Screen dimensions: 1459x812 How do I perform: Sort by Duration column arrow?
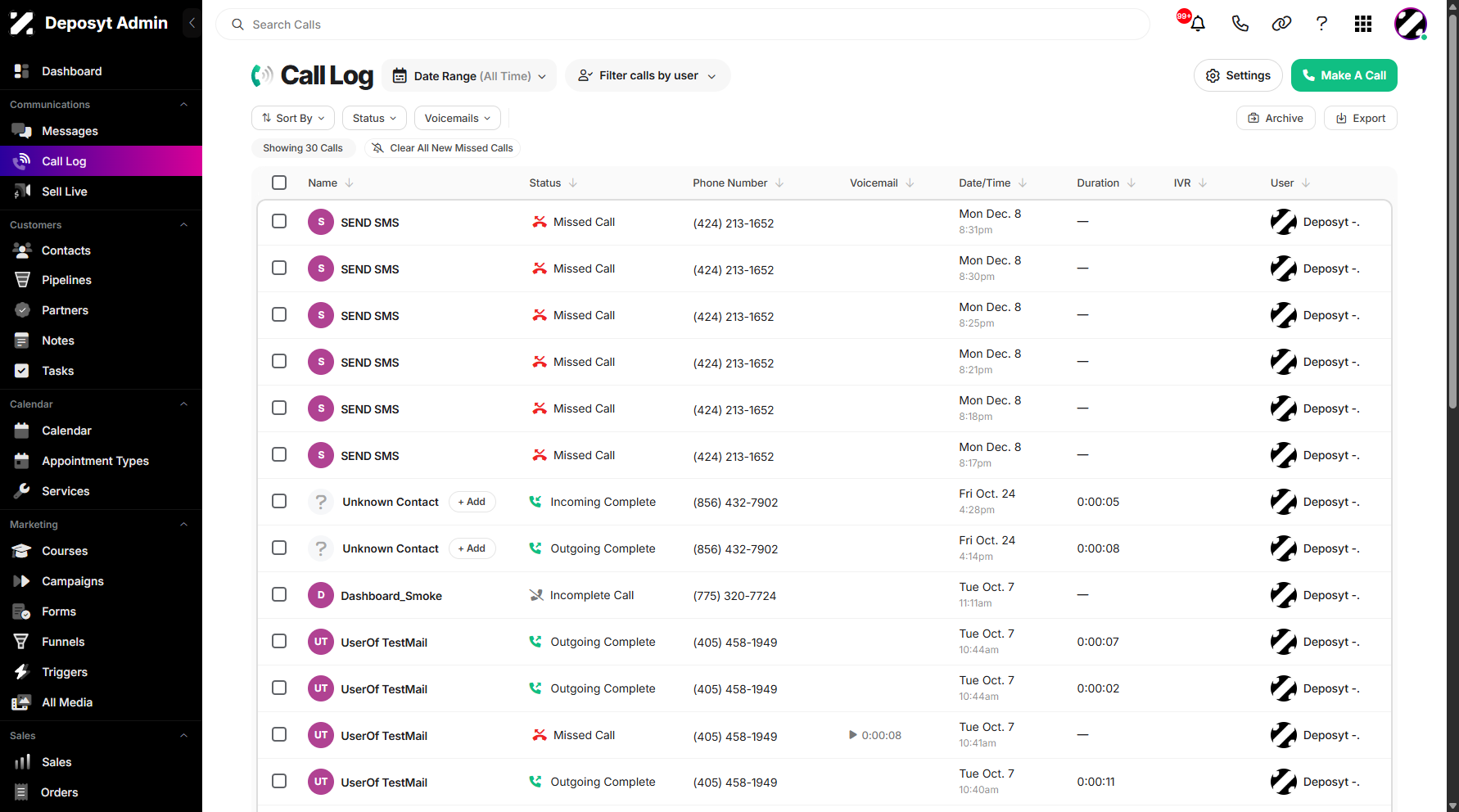click(x=1132, y=183)
